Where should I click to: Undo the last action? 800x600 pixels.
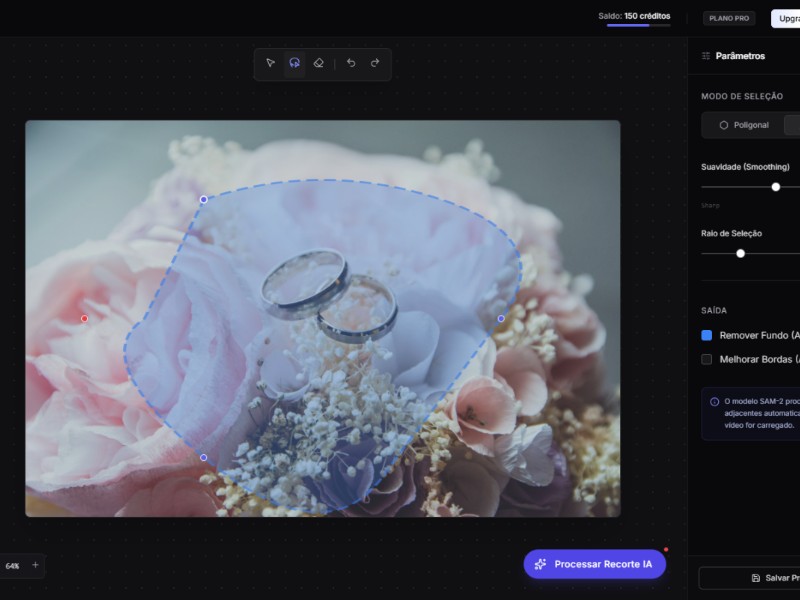click(351, 63)
